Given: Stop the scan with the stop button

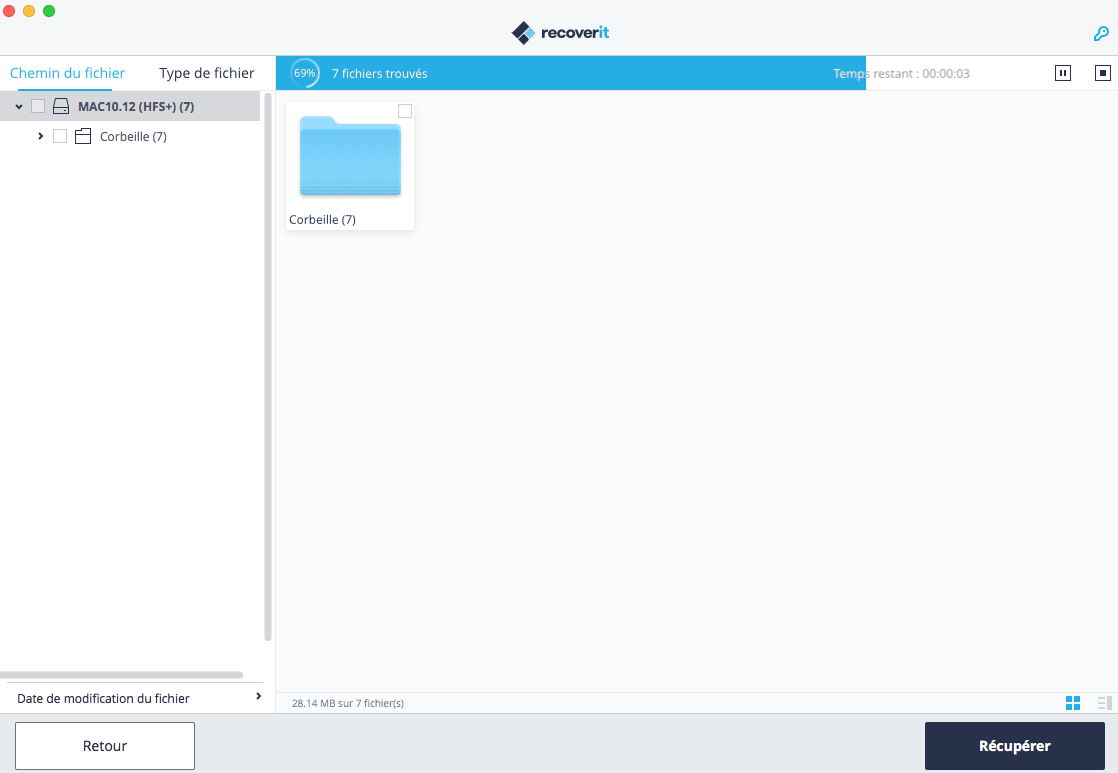Looking at the screenshot, I should (x=1102, y=73).
